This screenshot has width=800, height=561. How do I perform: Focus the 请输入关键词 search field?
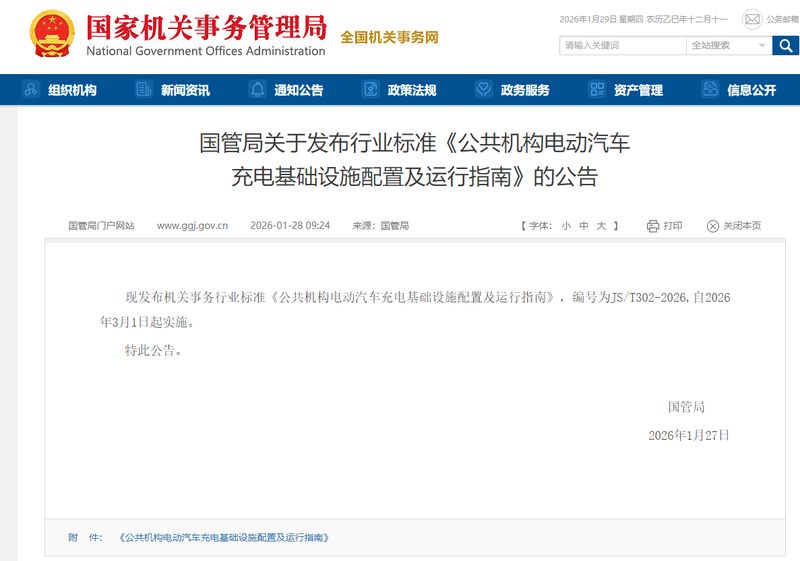point(622,45)
